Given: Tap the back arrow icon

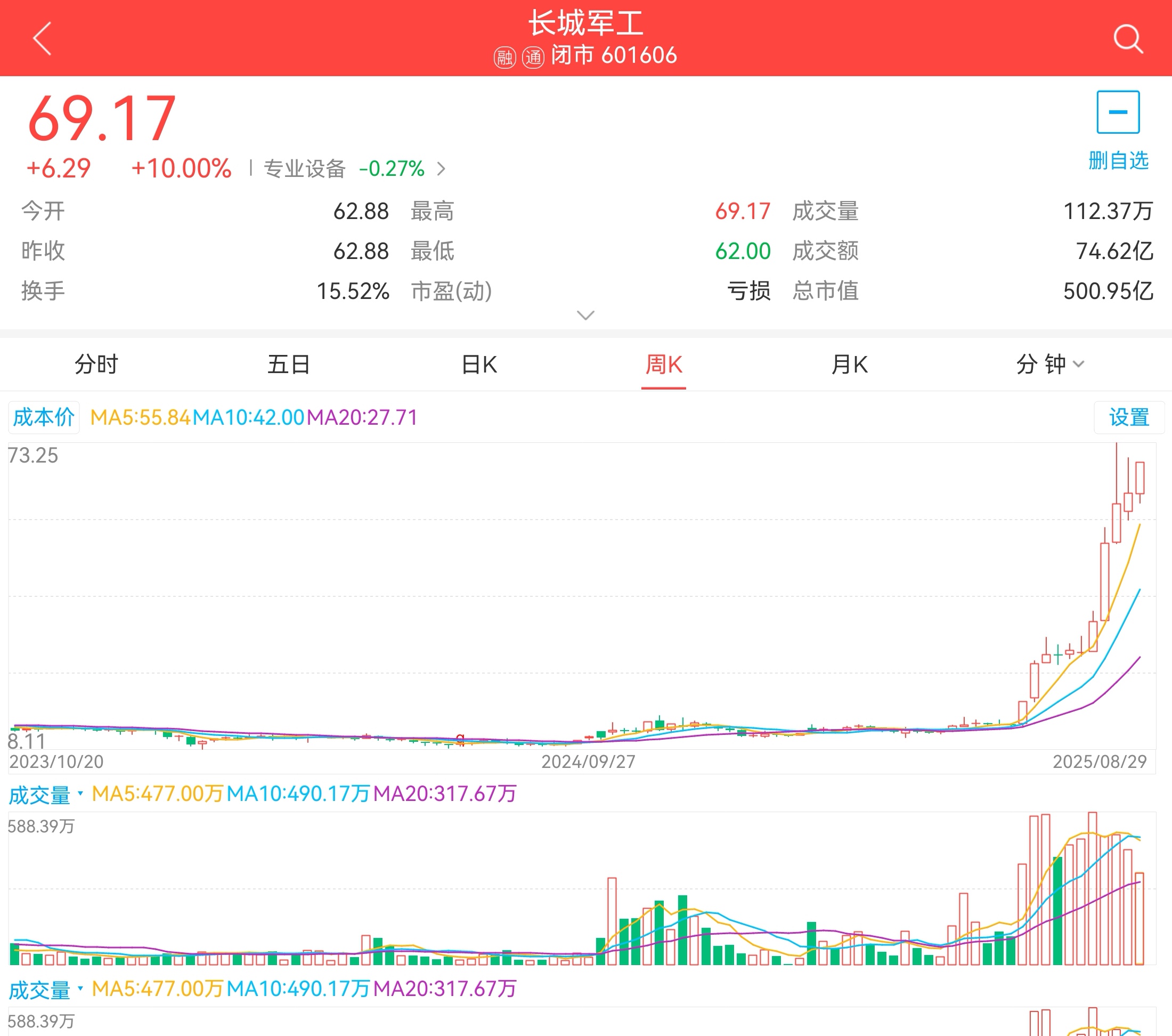Looking at the screenshot, I should (43, 38).
